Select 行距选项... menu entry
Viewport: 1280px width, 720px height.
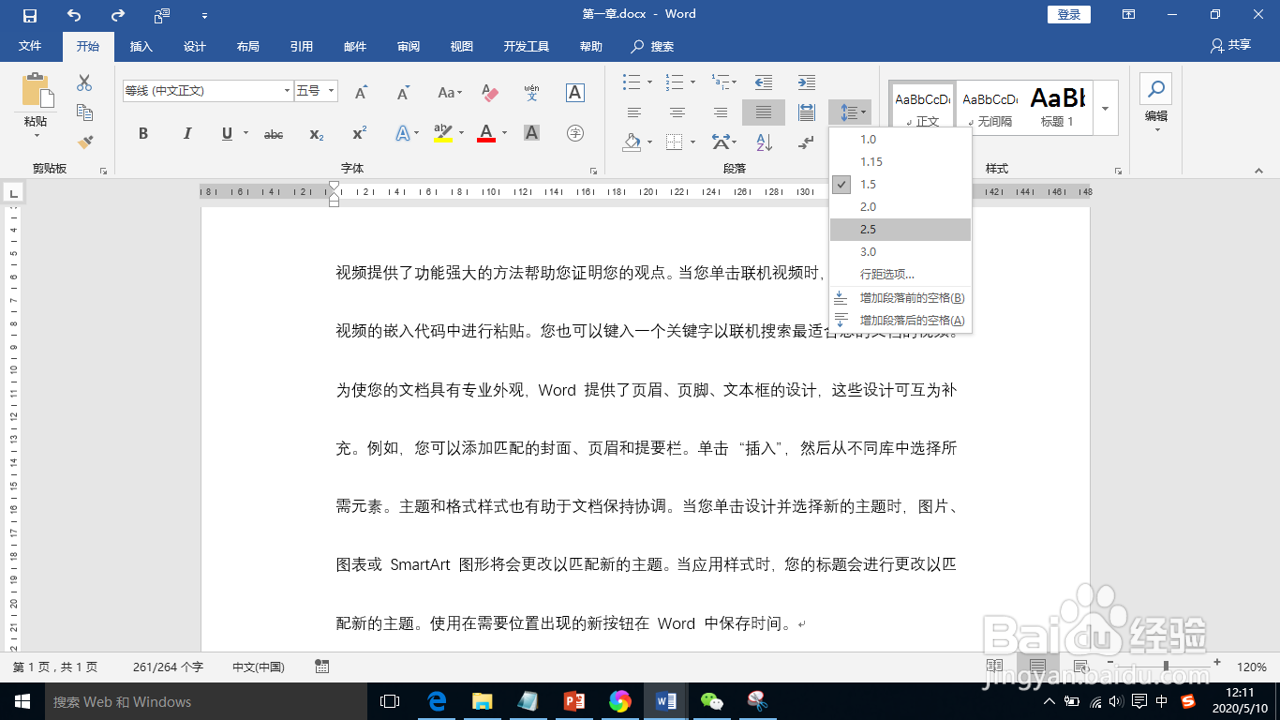pyautogui.click(x=900, y=274)
